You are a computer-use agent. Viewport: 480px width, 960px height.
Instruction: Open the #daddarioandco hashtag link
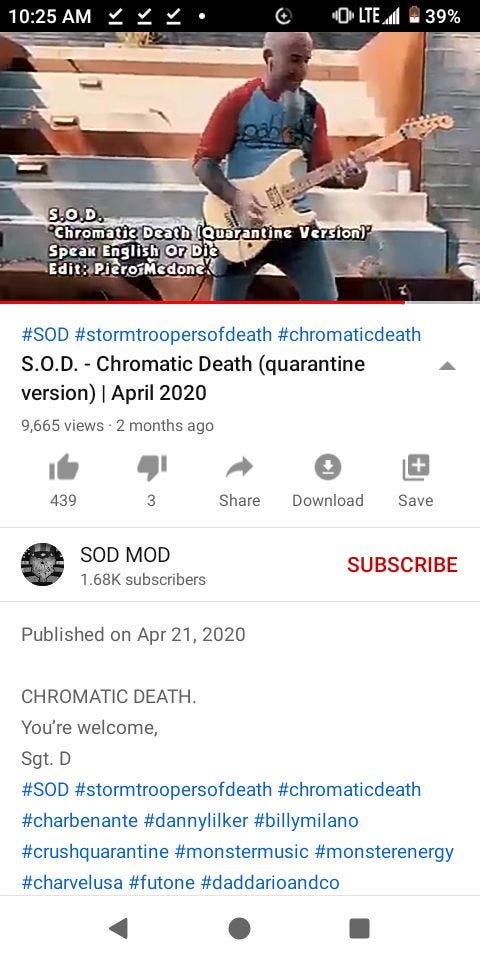270,883
